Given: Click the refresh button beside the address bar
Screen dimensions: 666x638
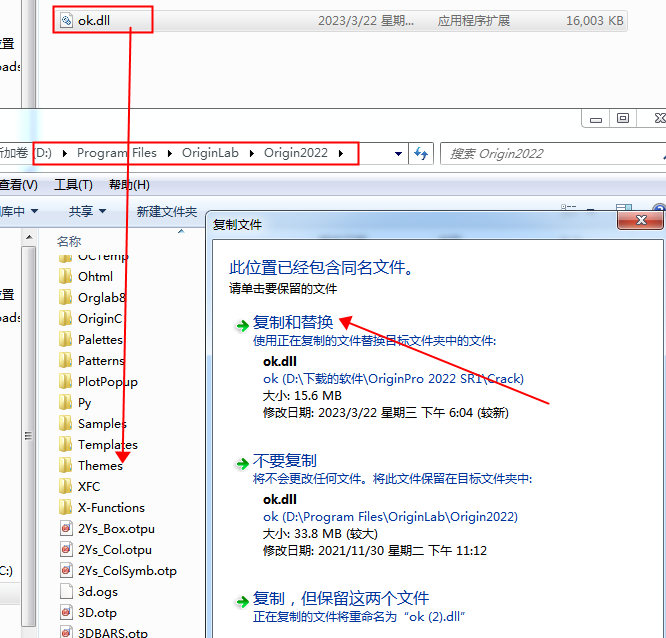Looking at the screenshot, I should click(421, 153).
